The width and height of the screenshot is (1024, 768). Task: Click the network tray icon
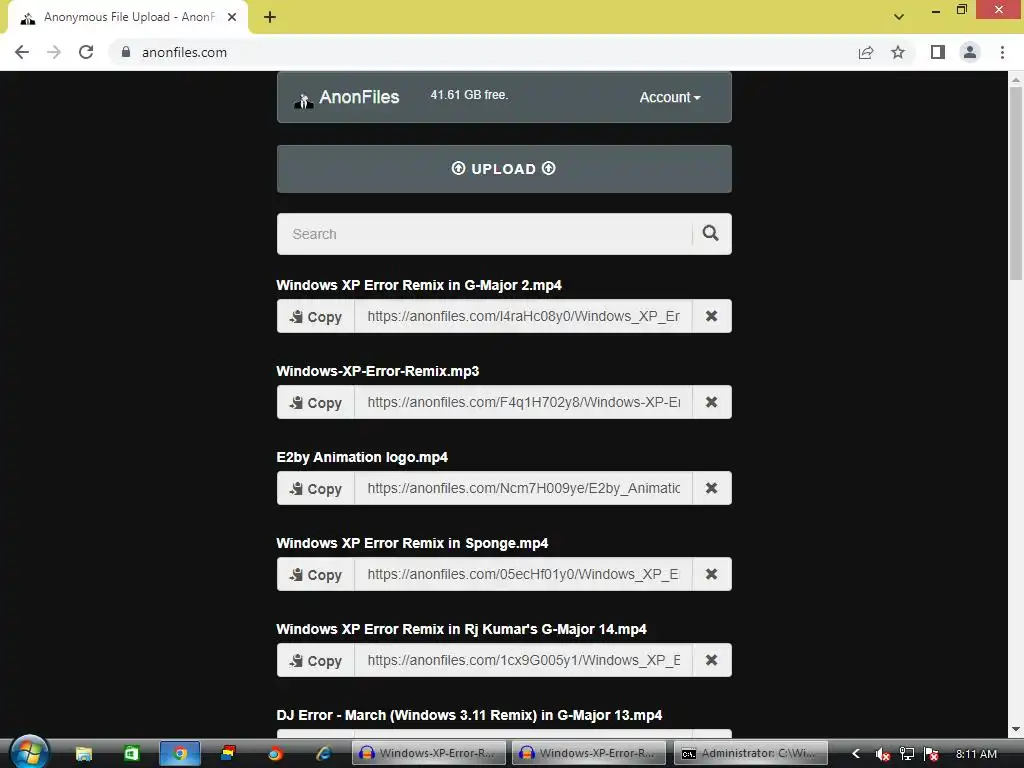tap(906, 754)
